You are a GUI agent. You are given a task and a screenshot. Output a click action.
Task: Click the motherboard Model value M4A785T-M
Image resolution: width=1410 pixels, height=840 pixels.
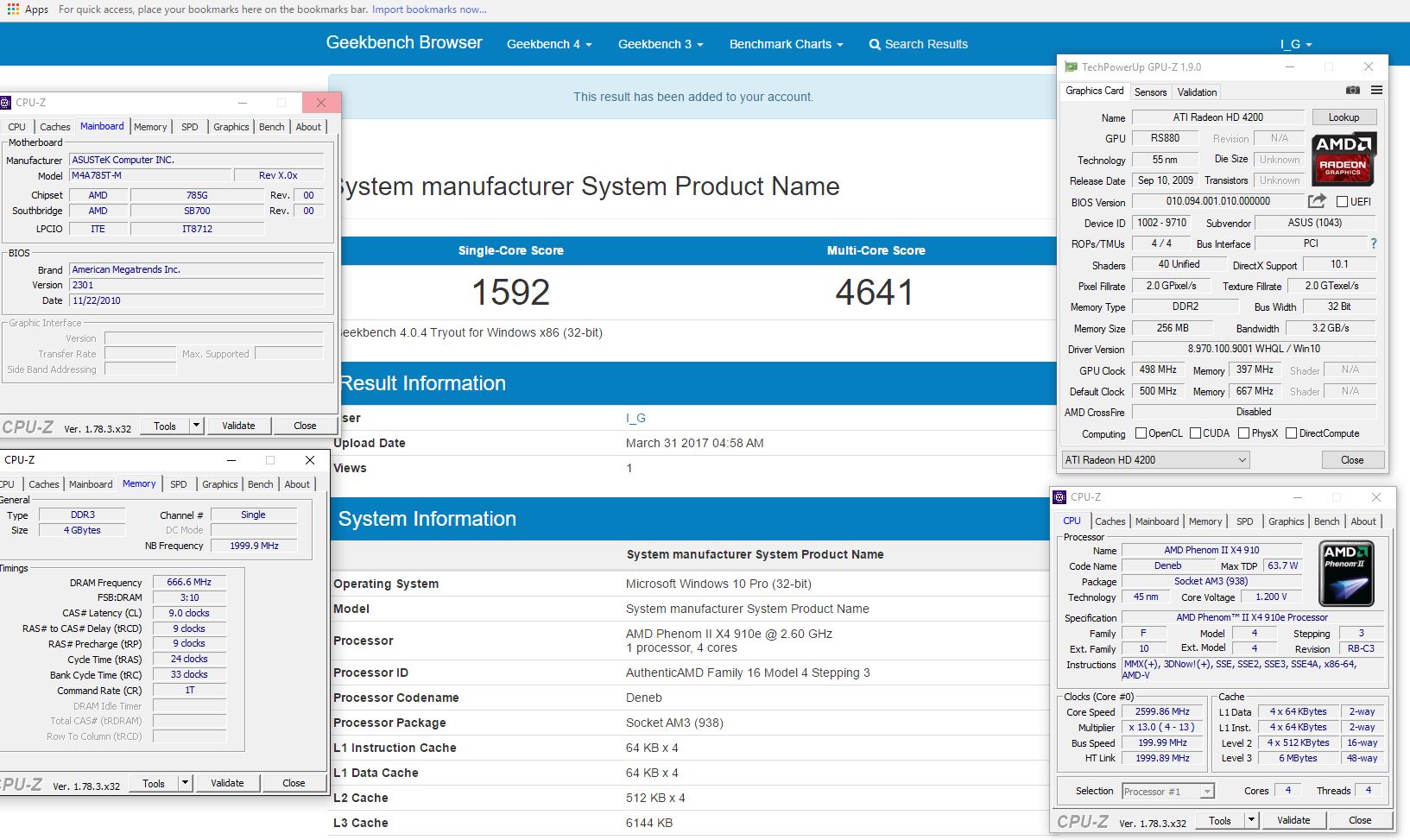point(151,175)
